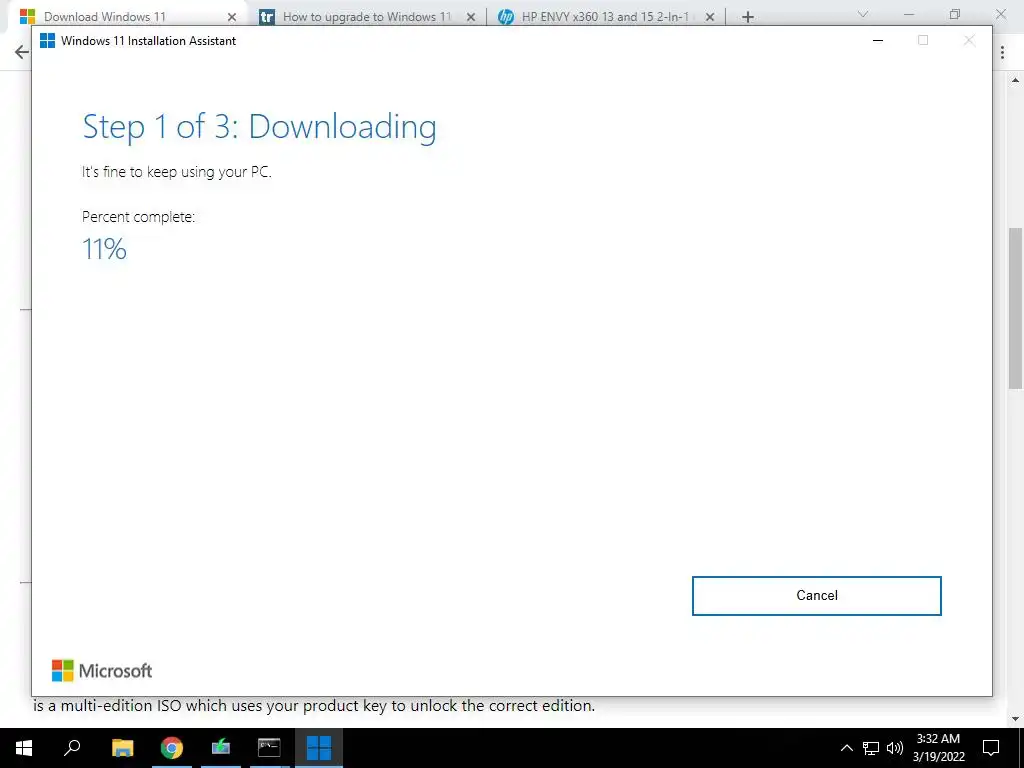Select Windows 11 Installation Assistant taskbar icon
This screenshot has width=1024, height=768.
[x=319, y=748]
